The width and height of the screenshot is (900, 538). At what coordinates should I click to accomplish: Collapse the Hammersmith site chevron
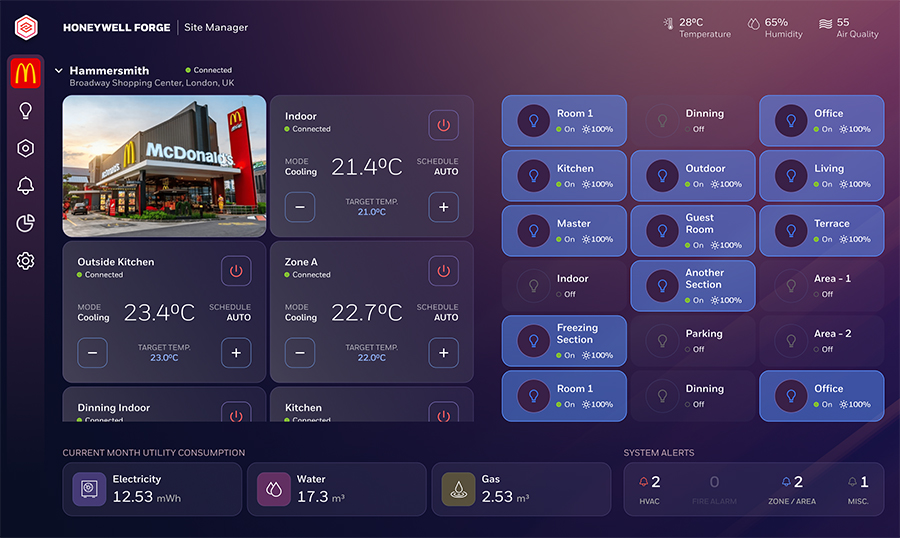59,71
